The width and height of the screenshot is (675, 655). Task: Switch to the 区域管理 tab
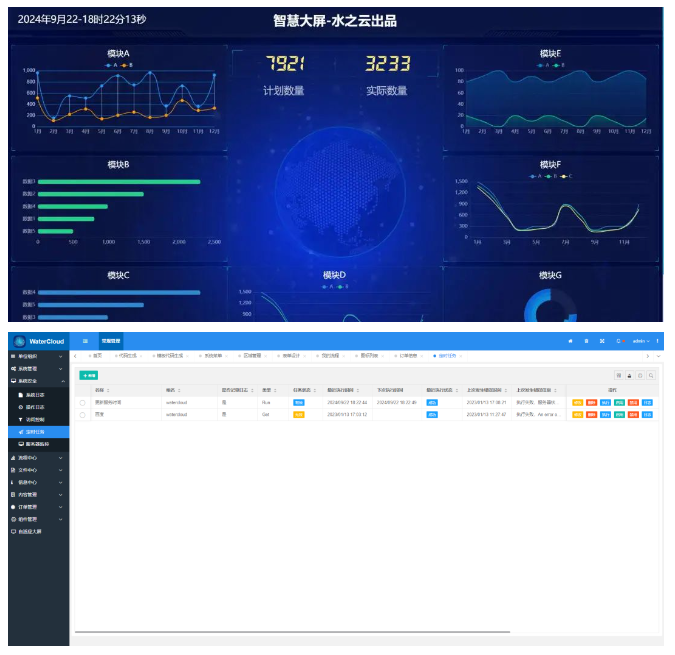252,356
